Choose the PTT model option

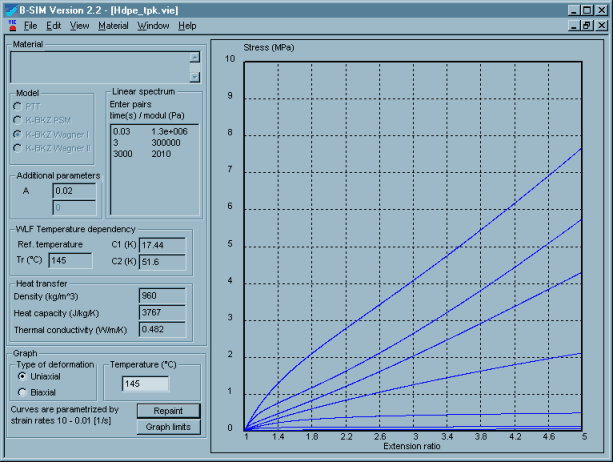[x=16, y=103]
